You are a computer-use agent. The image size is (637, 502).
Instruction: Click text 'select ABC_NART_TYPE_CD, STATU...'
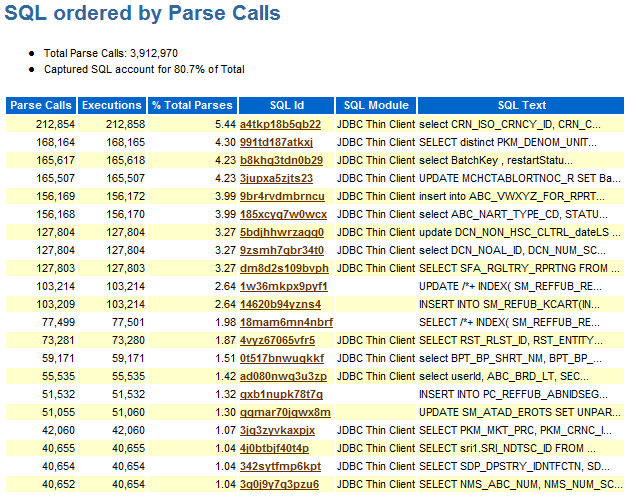click(x=514, y=214)
